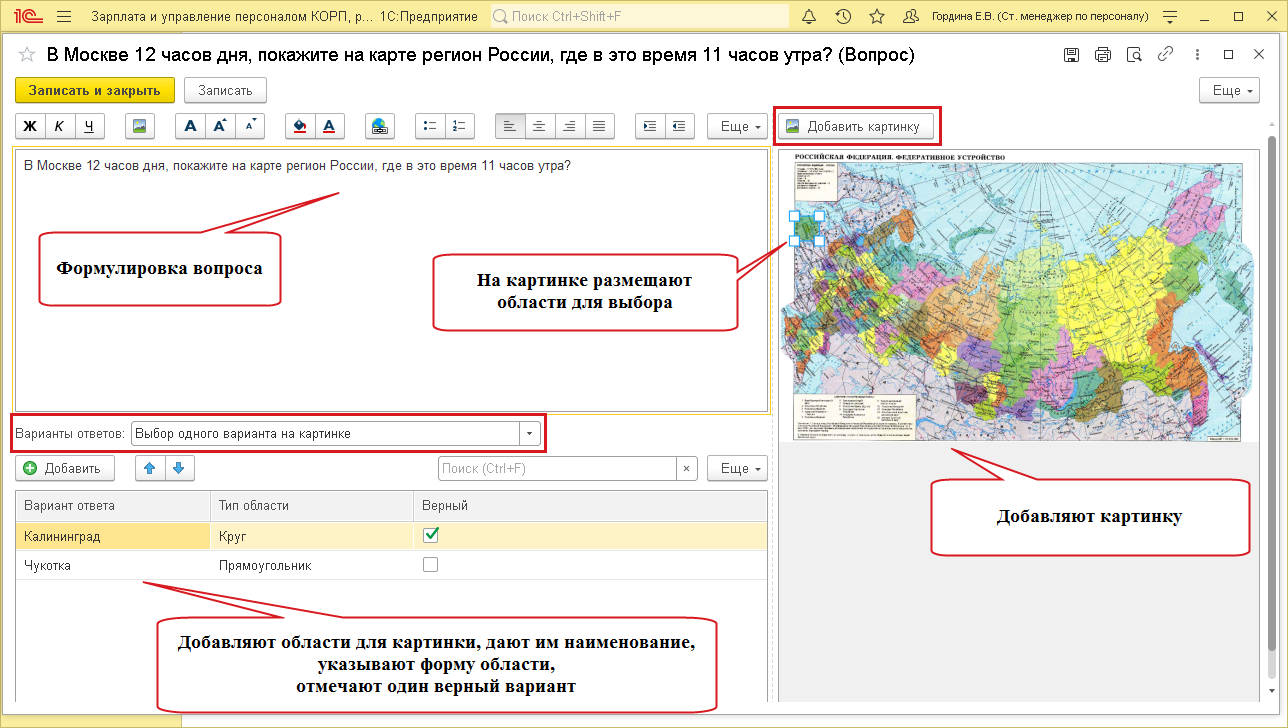Show the history clock icon

843,17
